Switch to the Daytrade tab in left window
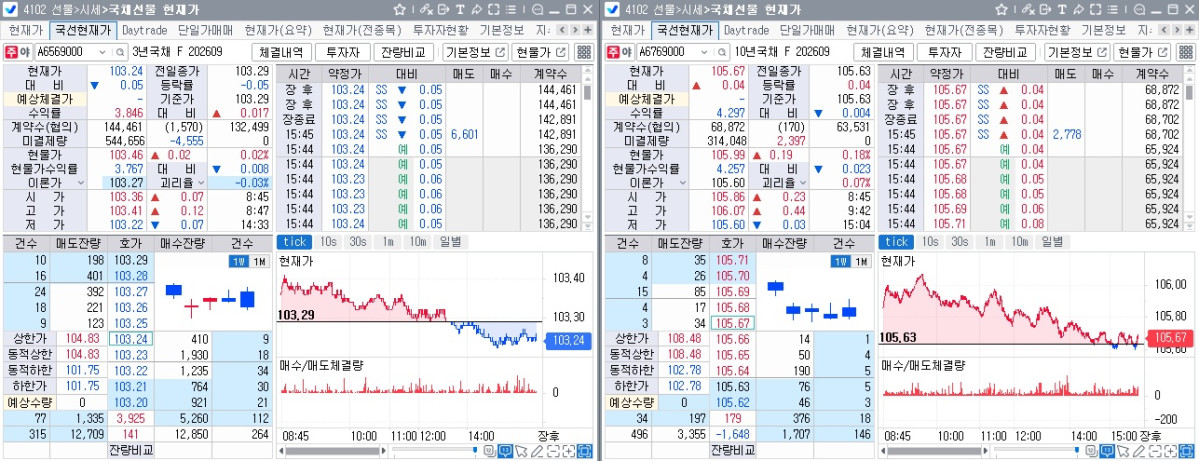The image size is (1199, 461). click(x=144, y=31)
